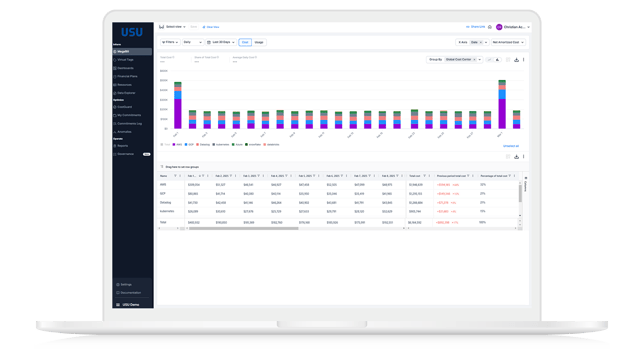Open Anomalies in the sidebar

pyautogui.click(x=124, y=132)
